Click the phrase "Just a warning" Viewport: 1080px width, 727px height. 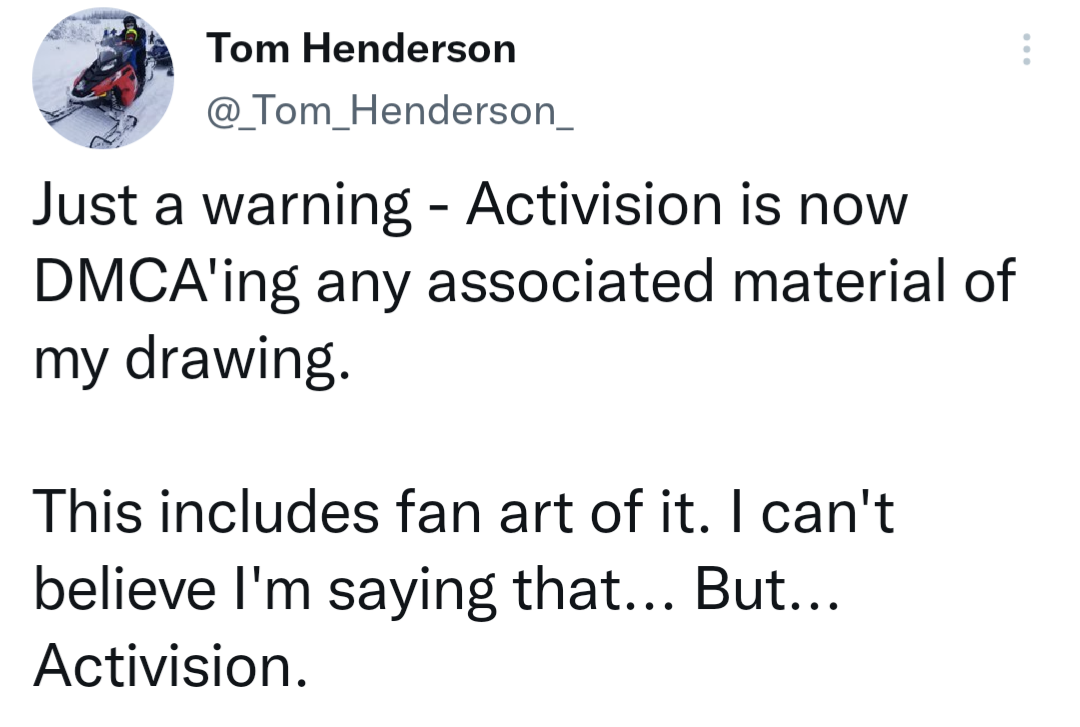(x=222, y=207)
